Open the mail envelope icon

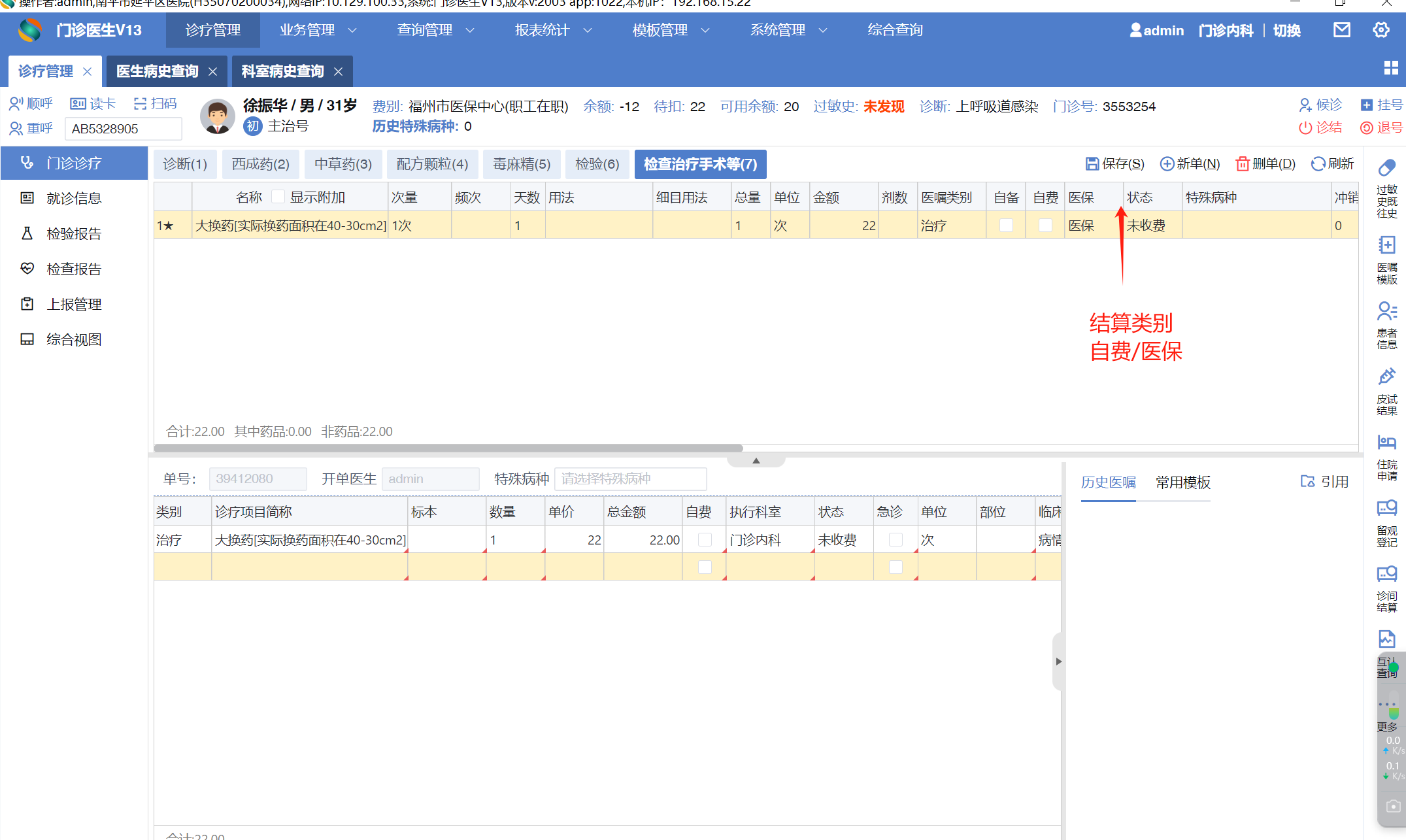click(x=1341, y=30)
